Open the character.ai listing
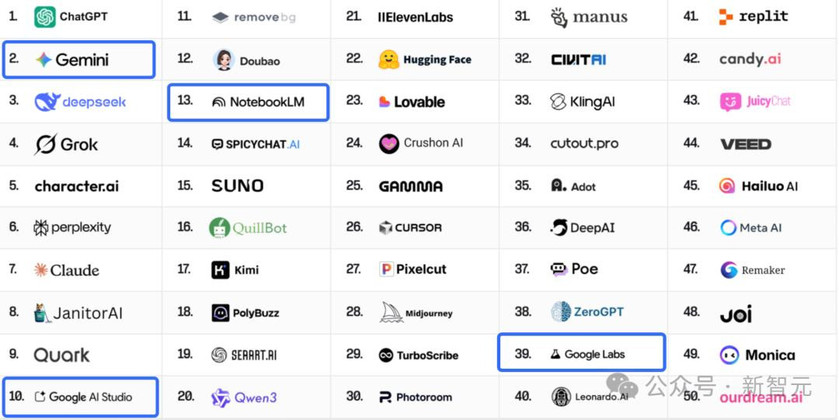The image size is (839, 420). click(x=76, y=186)
